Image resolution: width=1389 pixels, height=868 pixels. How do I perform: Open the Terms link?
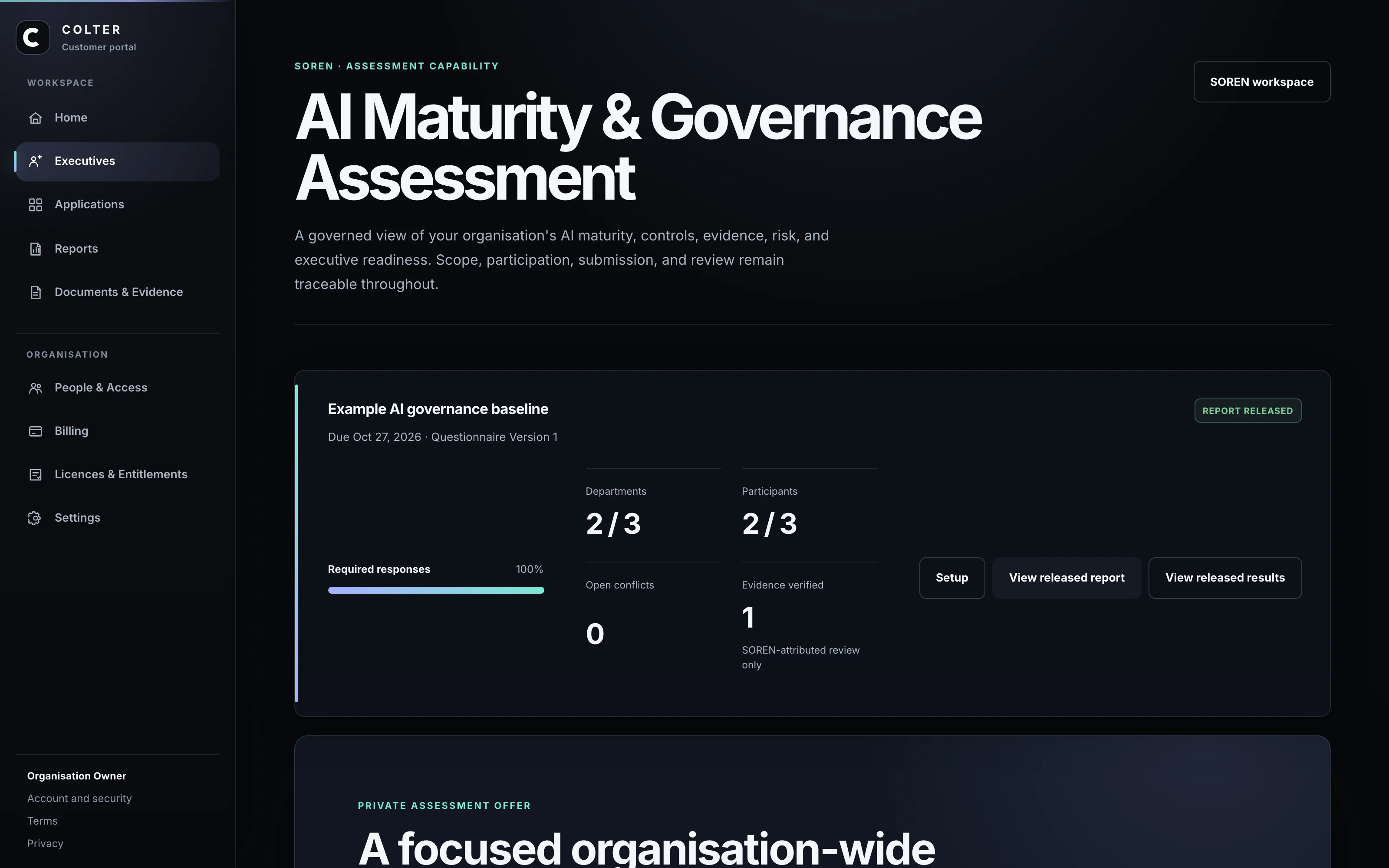(x=43, y=821)
